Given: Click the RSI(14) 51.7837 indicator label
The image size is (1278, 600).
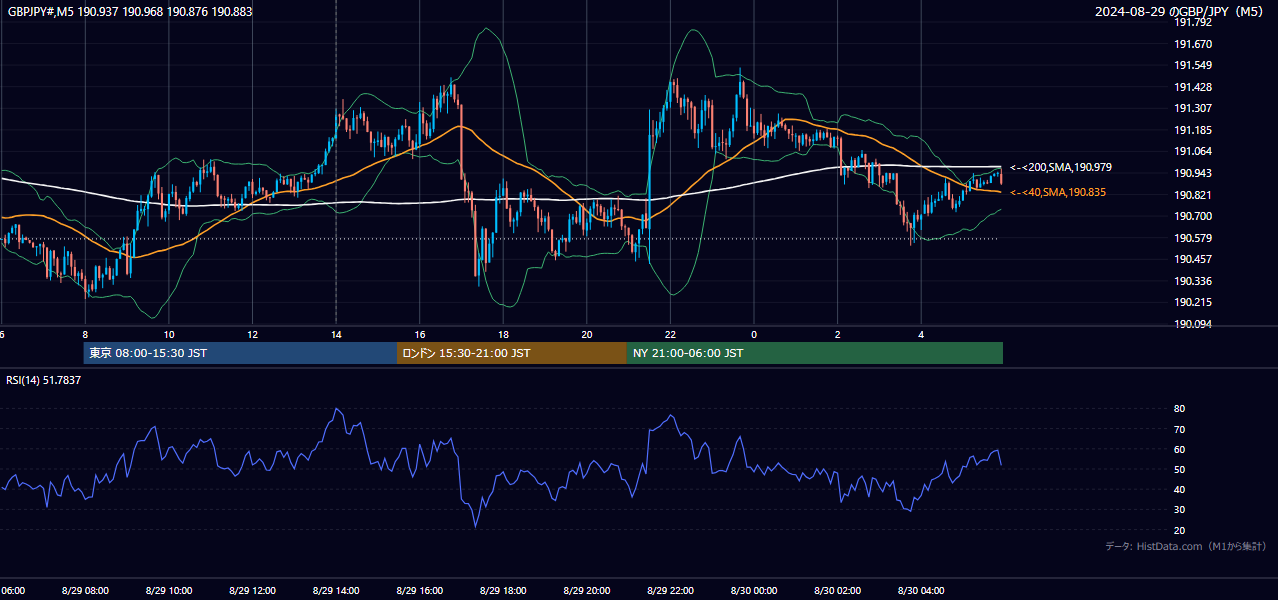Looking at the screenshot, I should (x=44, y=380).
